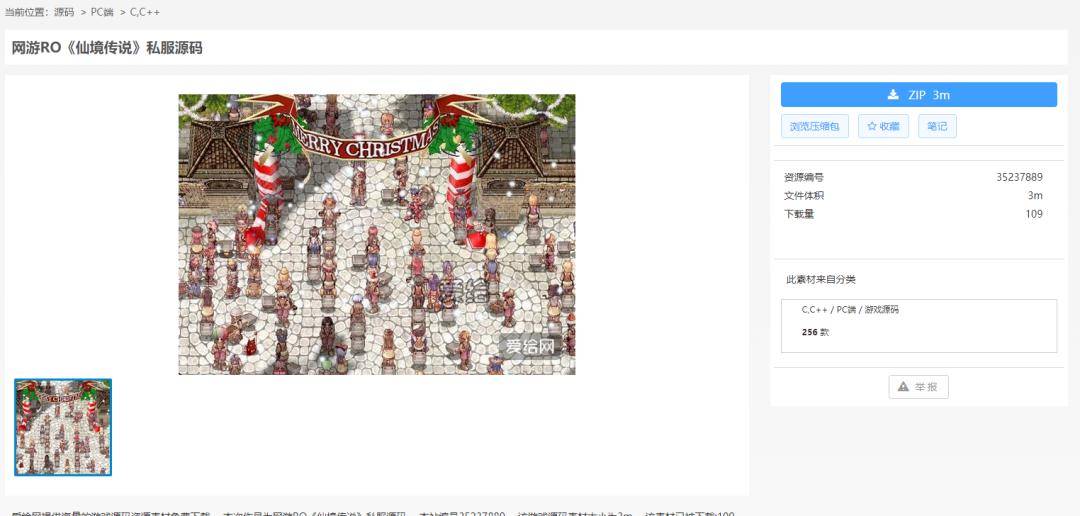Click the description text below the thumbnail
Image resolution: width=1080 pixels, height=516 pixels.
coord(372,512)
